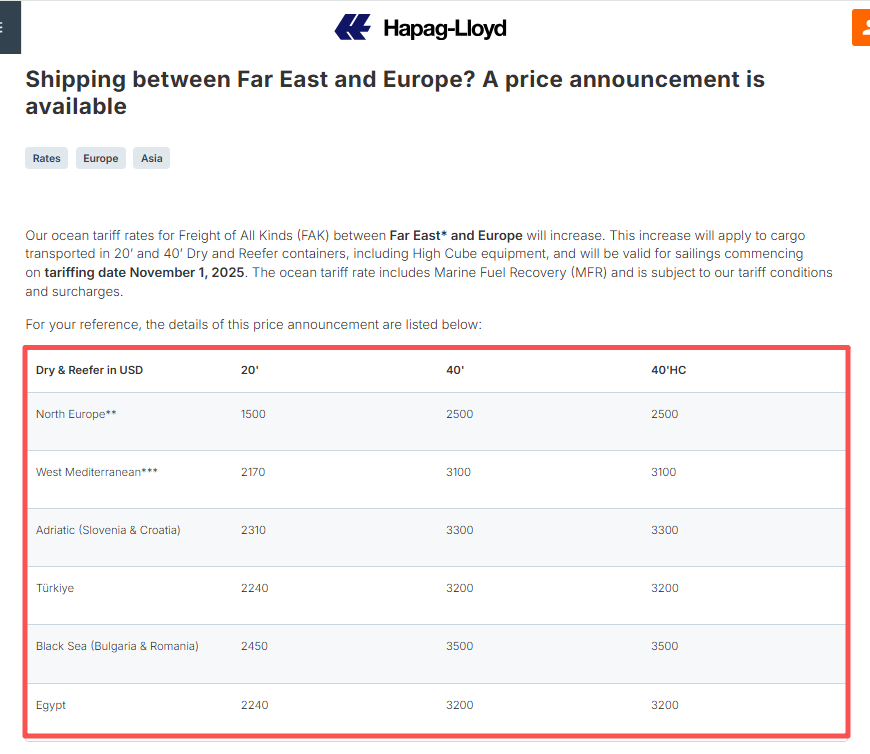
Task: Select the Europe tag
Action: (x=100, y=158)
